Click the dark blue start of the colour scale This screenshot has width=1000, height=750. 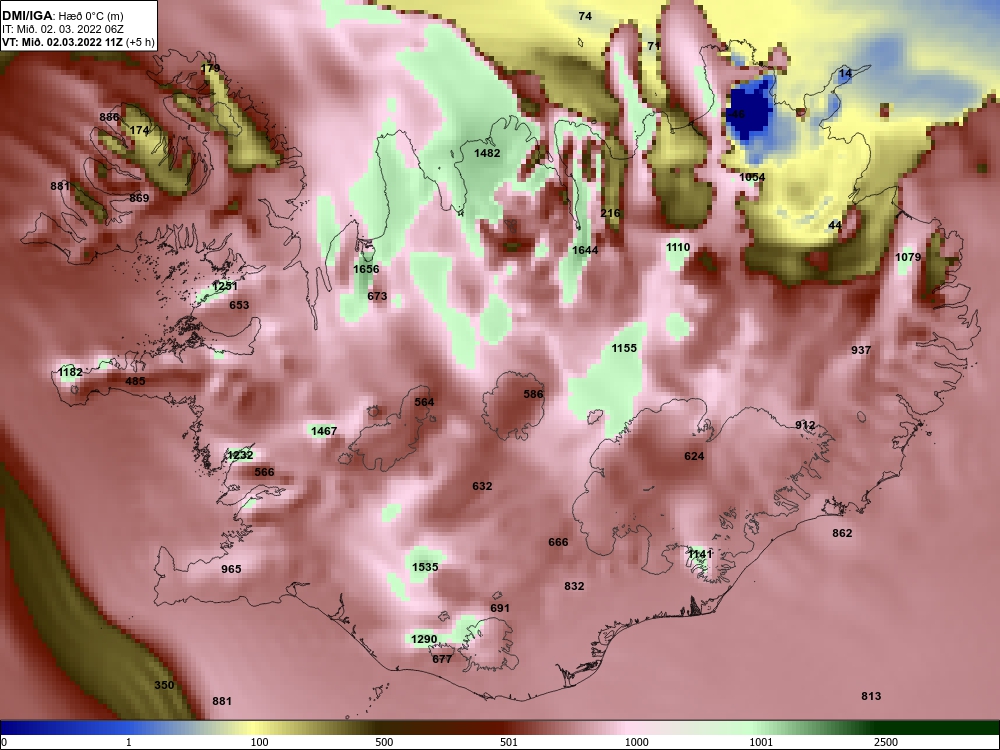coord(13,728)
